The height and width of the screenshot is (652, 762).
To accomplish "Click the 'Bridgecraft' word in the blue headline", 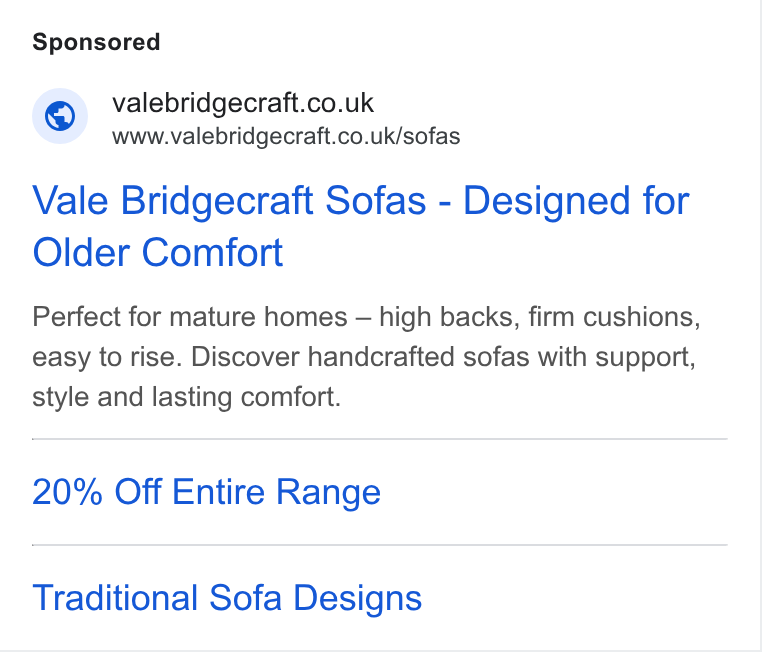I will pos(217,201).
